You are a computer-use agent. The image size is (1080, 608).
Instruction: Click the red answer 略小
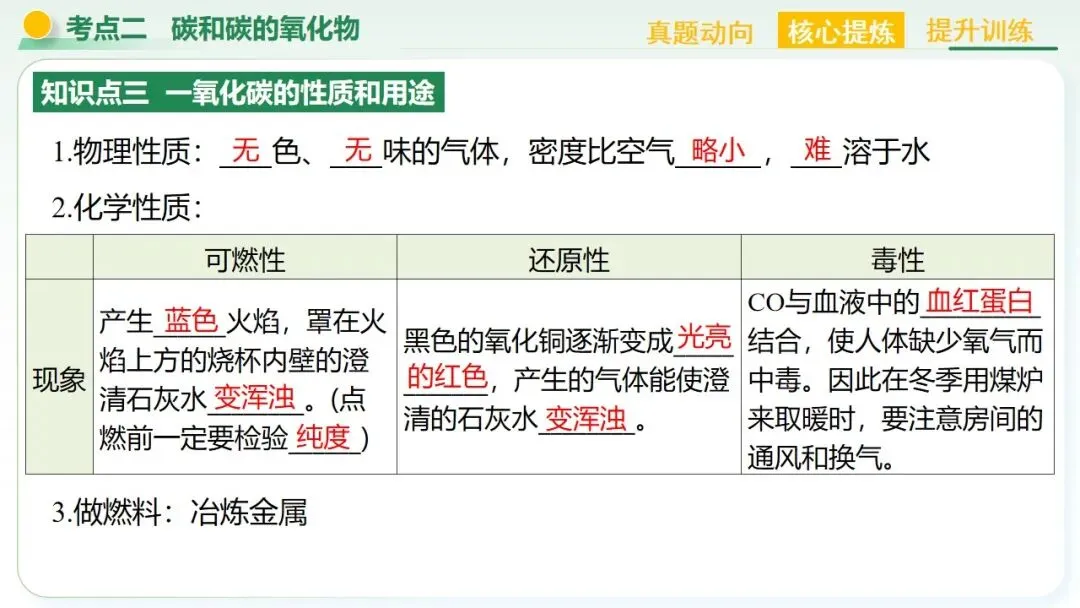point(718,150)
